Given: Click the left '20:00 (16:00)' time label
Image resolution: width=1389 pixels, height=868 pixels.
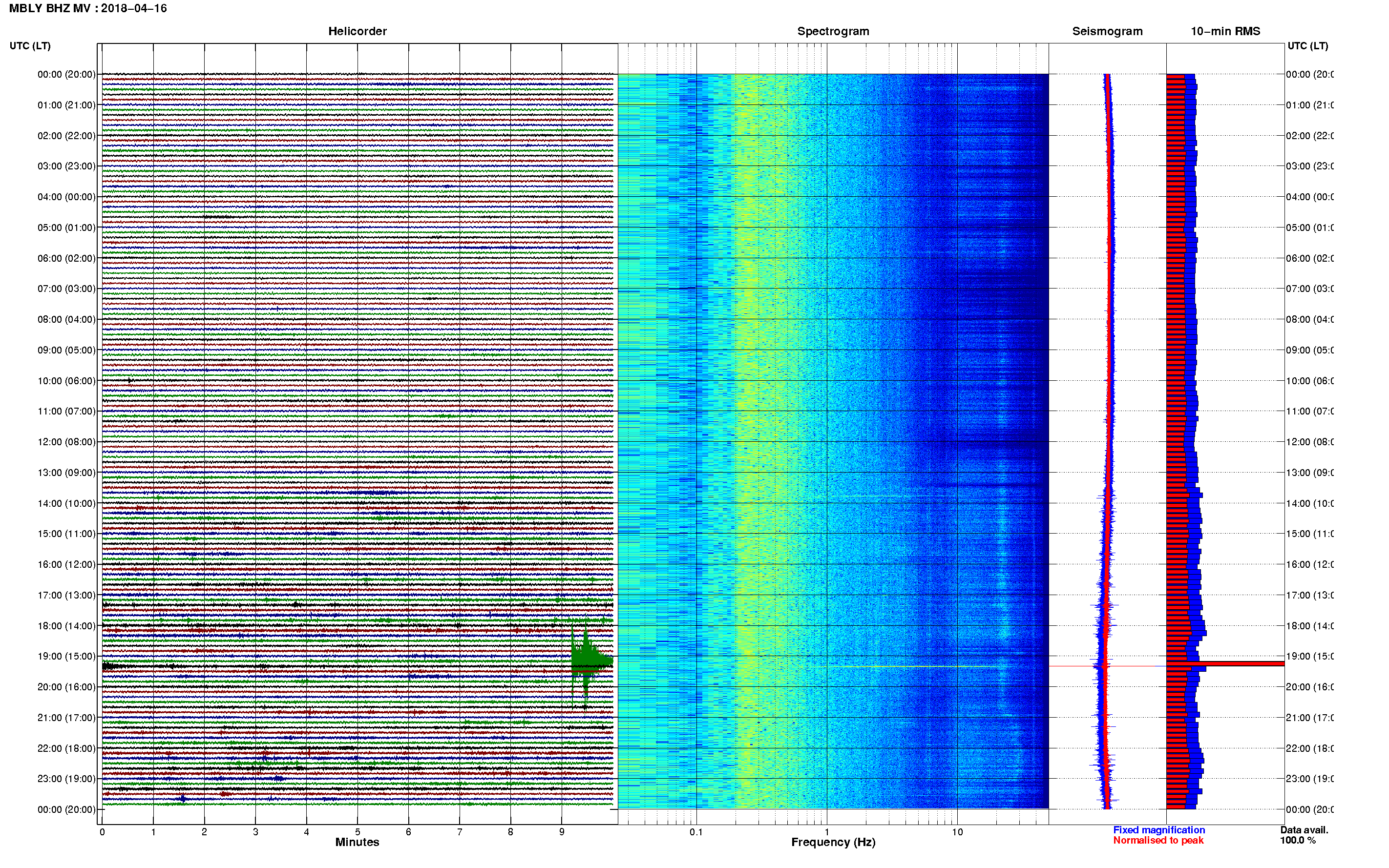Looking at the screenshot, I should 66,687.
